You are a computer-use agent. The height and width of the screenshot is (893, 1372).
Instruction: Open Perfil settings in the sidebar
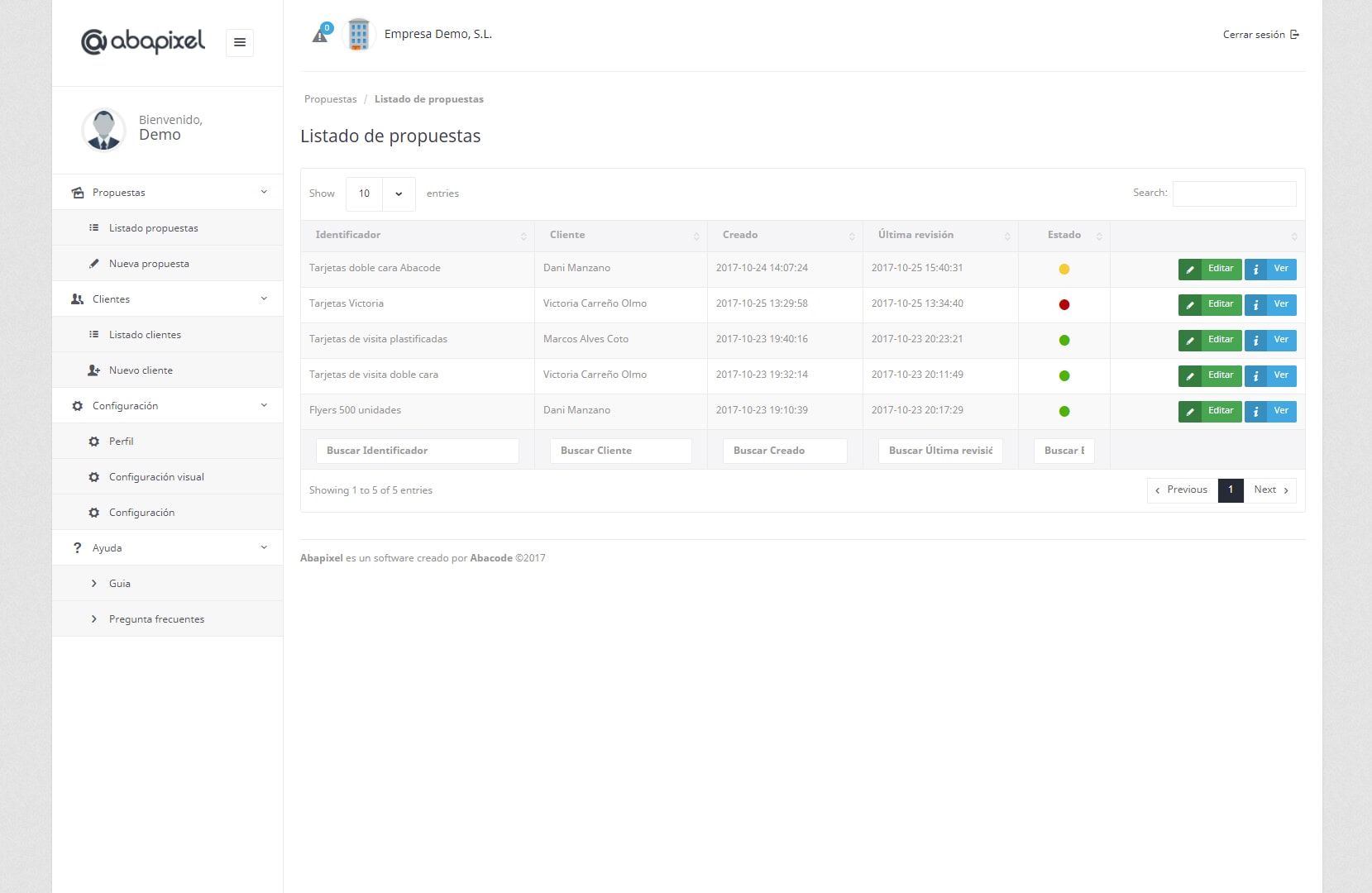(x=167, y=442)
